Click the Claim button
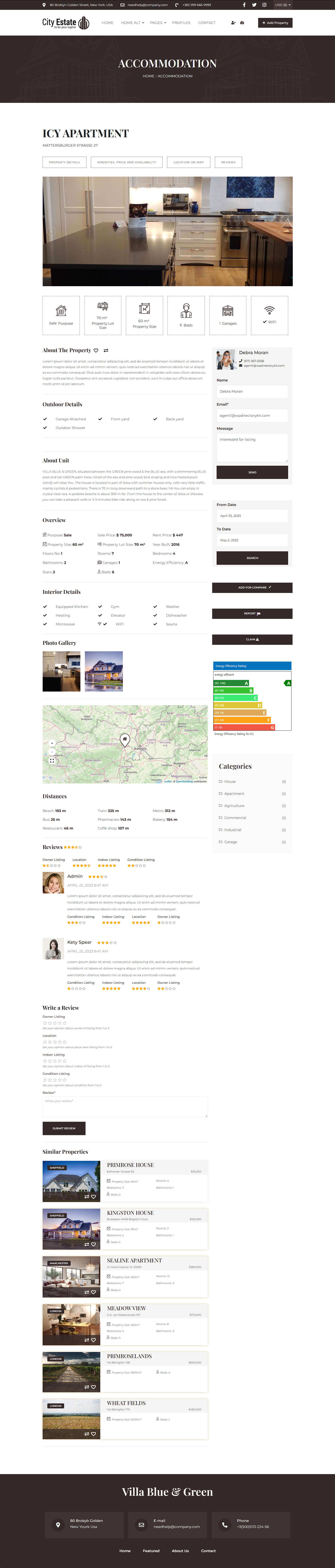The image size is (335, 1568). click(x=252, y=640)
